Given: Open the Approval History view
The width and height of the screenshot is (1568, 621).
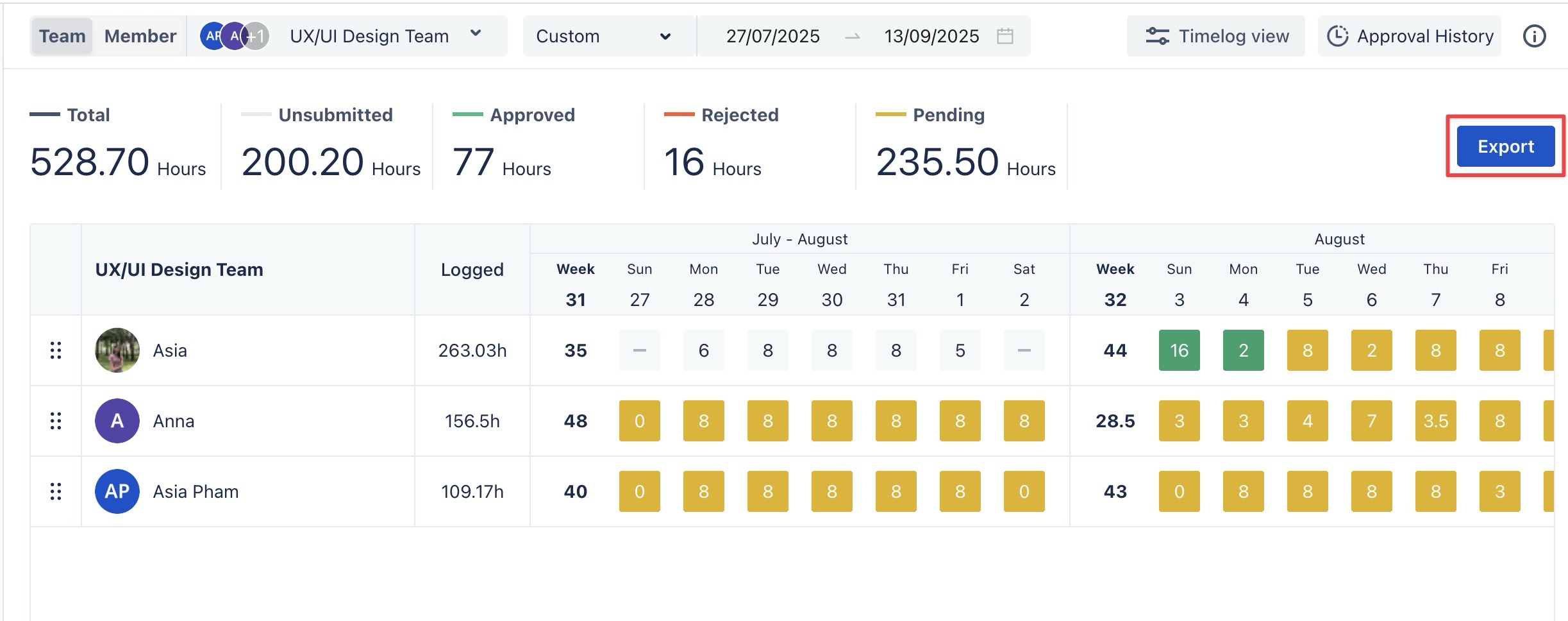Looking at the screenshot, I should (x=1409, y=36).
